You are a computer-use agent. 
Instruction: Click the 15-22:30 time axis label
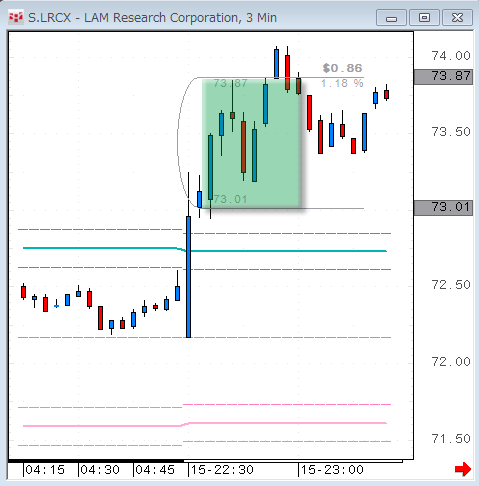(x=222, y=470)
